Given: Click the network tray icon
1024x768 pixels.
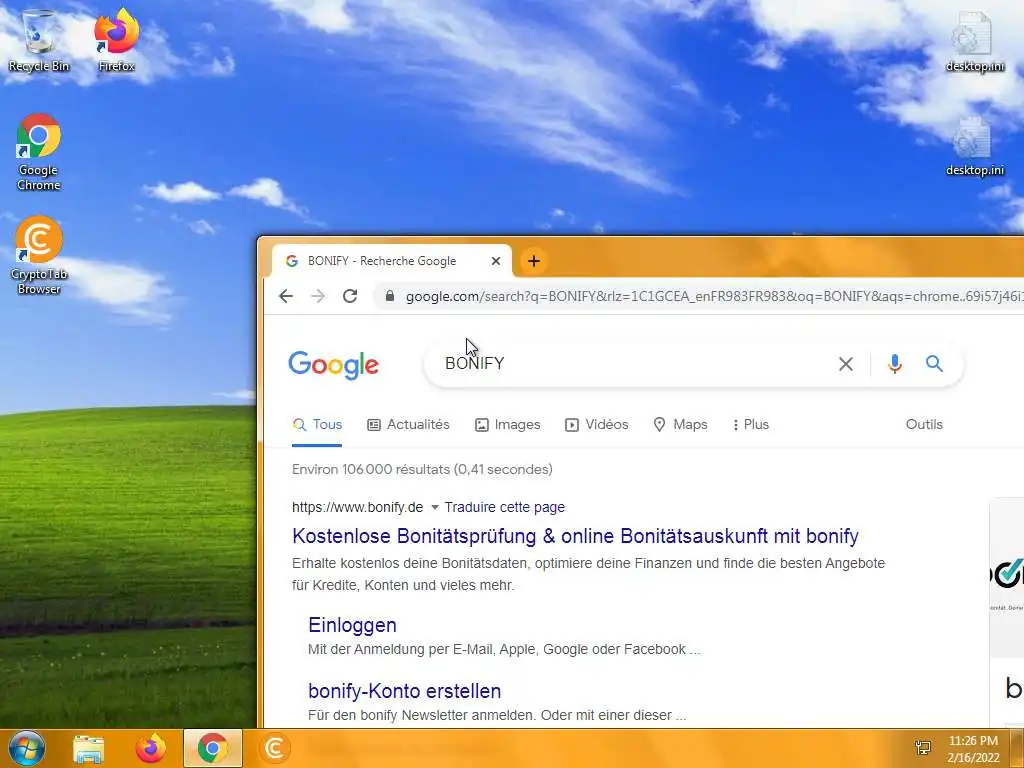Looking at the screenshot, I should 923,748.
